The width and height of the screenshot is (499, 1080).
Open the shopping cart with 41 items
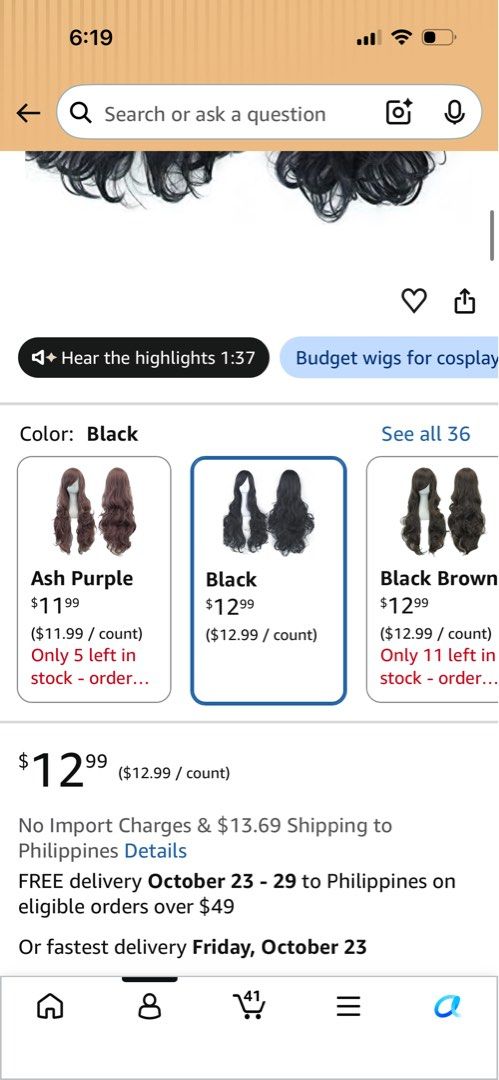(250, 1005)
